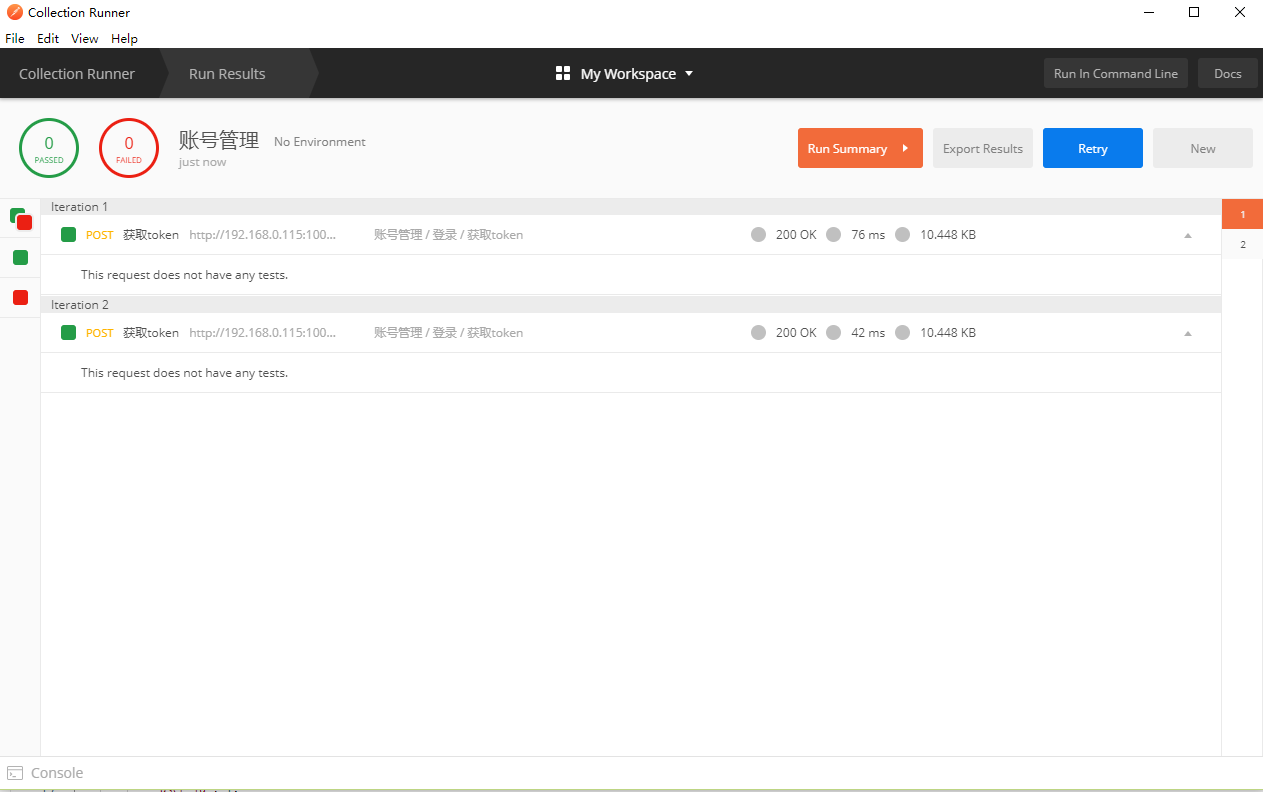Click 10.448 KB size in Iteration 1
1263x792 pixels.
[x=948, y=235]
